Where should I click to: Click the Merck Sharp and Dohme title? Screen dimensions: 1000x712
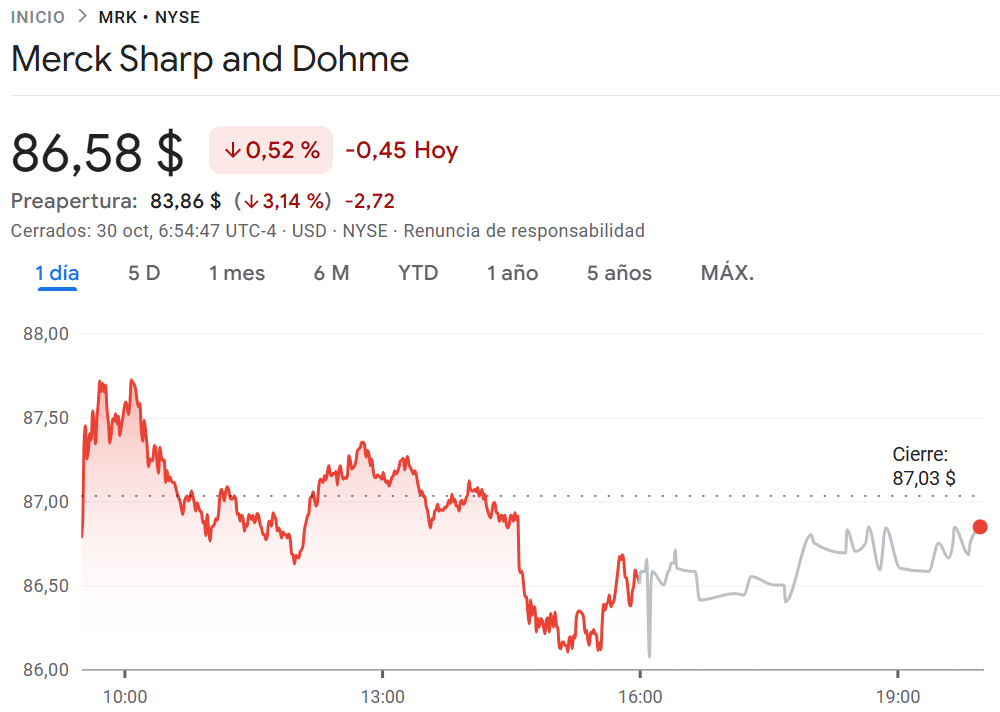(210, 59)
